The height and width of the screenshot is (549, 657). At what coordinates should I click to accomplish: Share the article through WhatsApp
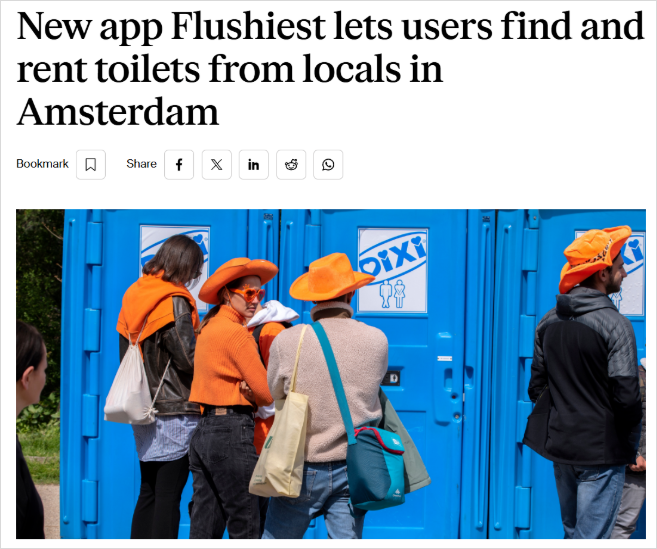(328, 164)
